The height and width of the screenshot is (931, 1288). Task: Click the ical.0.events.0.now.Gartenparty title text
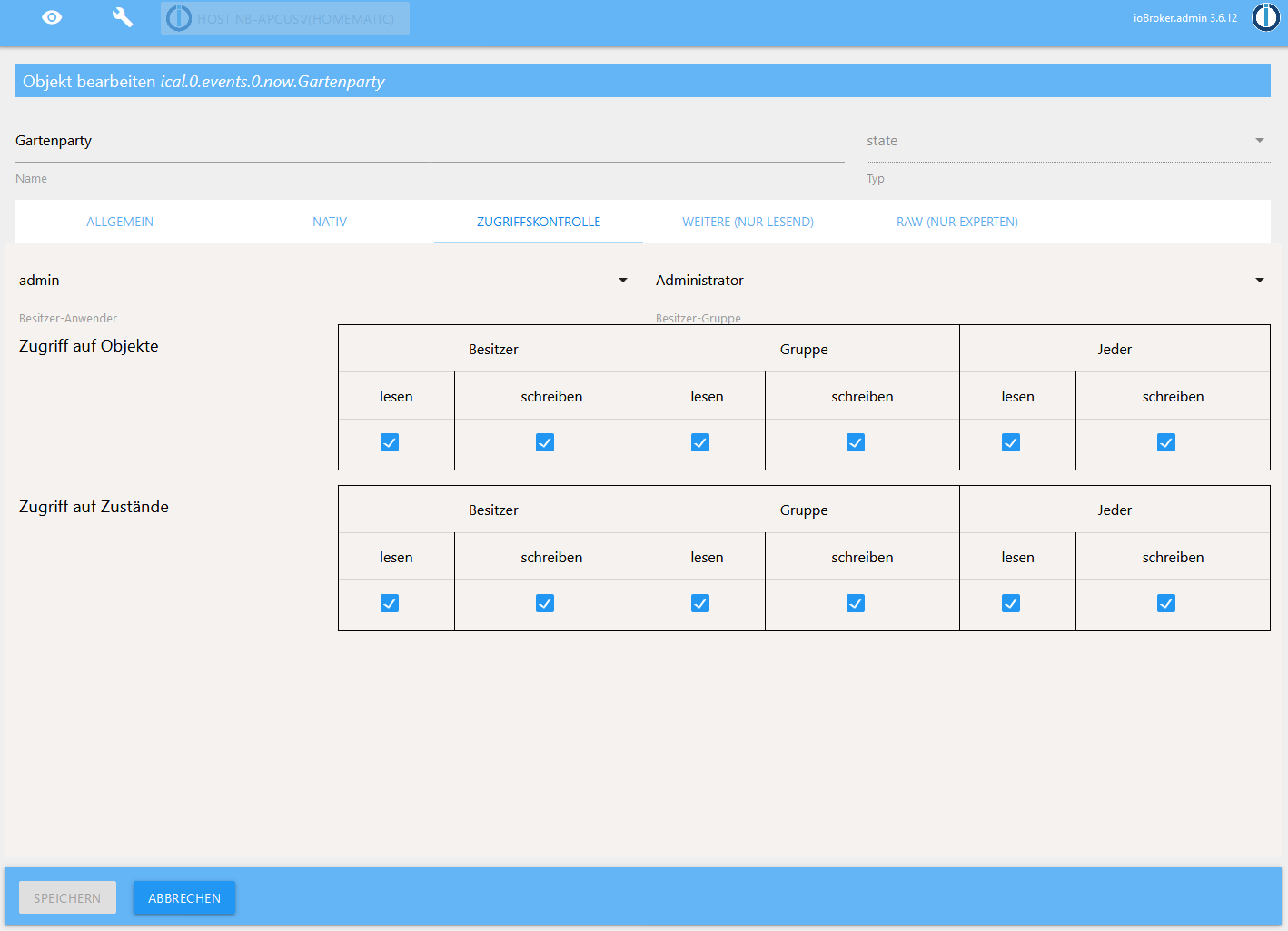(272, 82)
